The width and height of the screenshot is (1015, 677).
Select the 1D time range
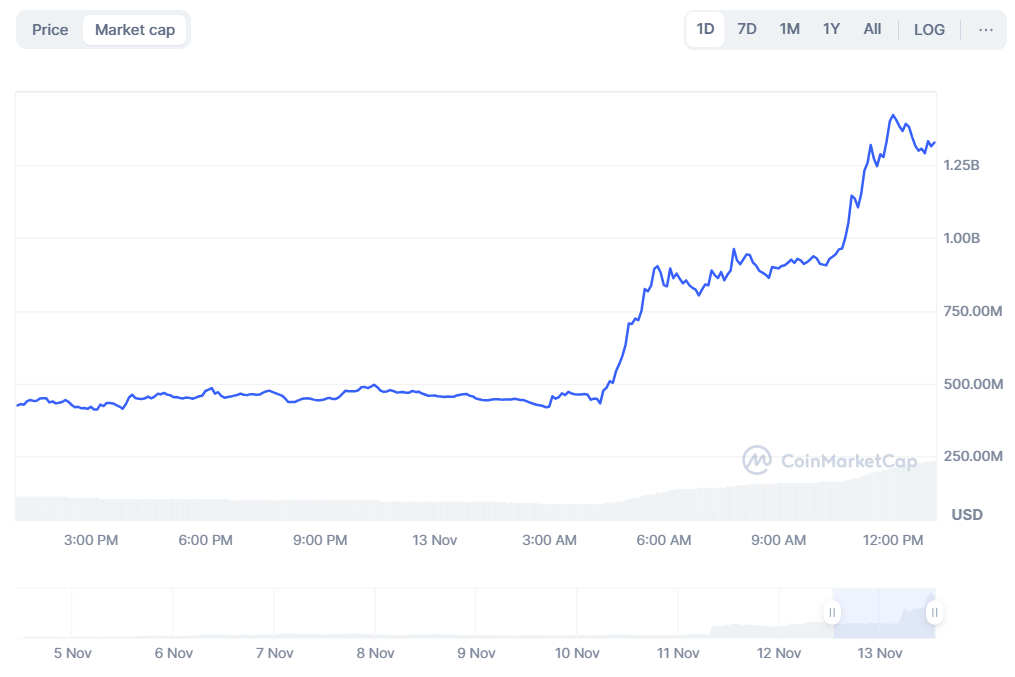[x=705, y=30]
